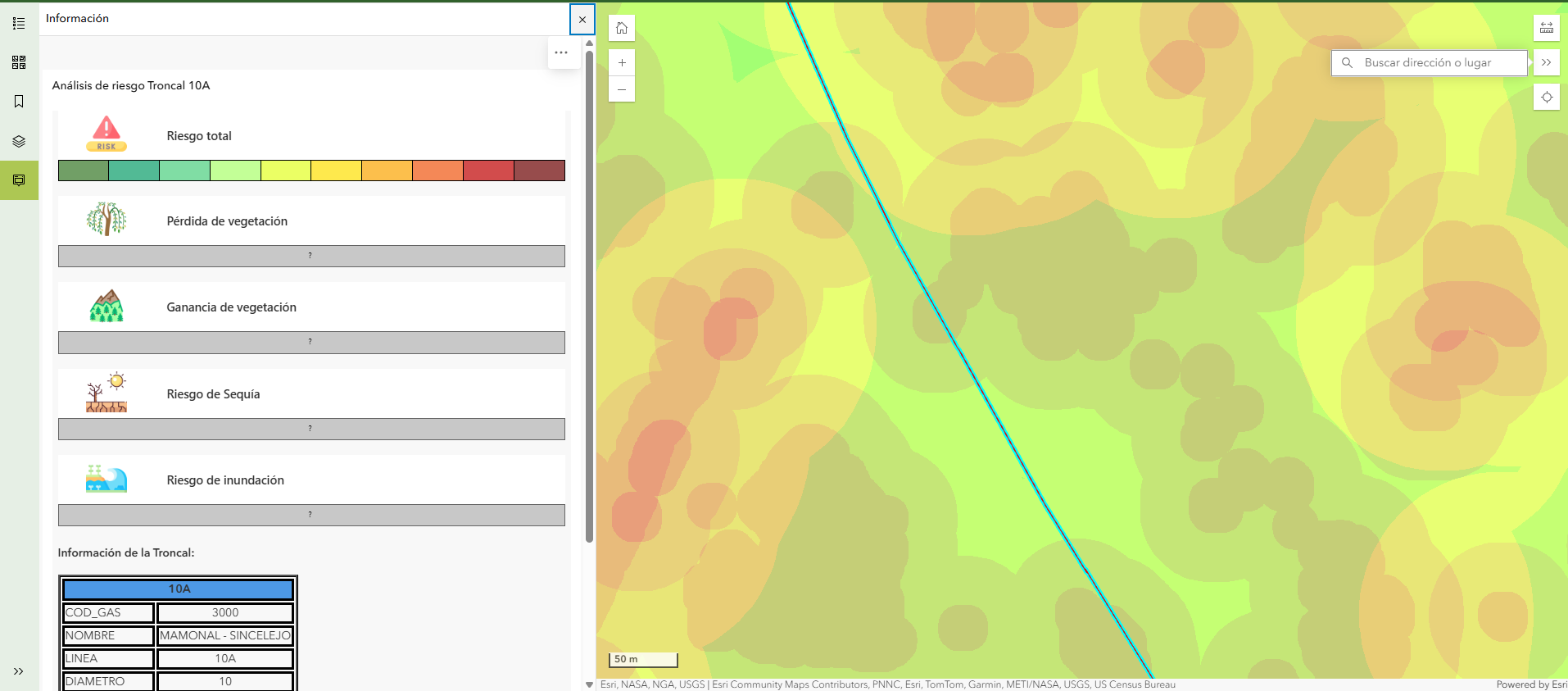Pick the dark green risk scale swatch

pos(84,170)
